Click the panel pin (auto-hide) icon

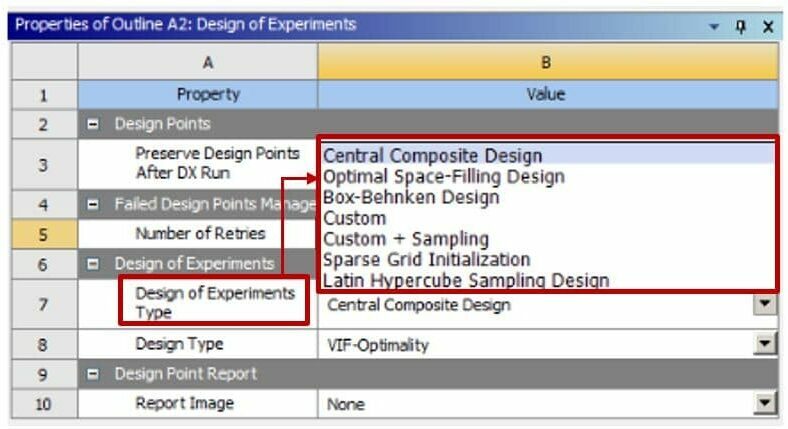pos(741,25)
